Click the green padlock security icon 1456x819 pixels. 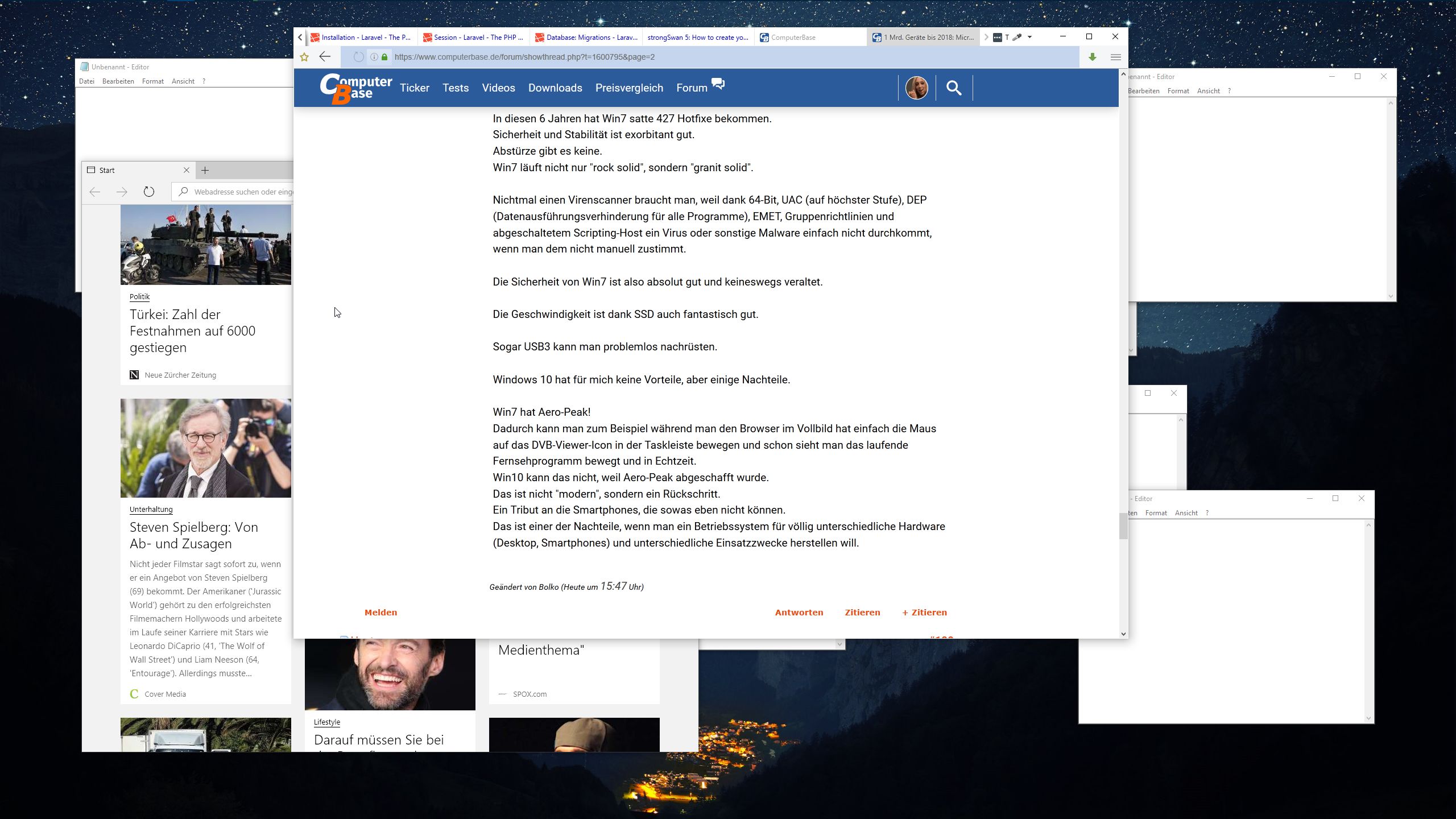[x=385, y=57]
